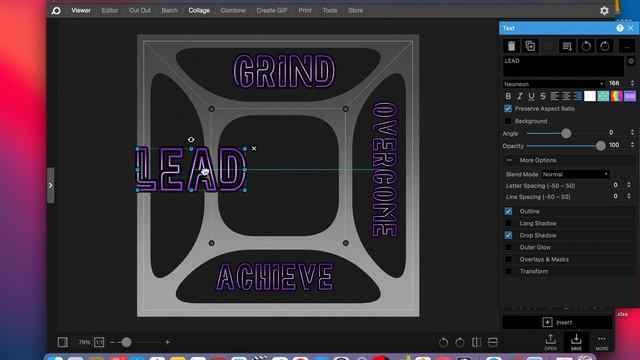Screen dimensions: 640x360
Task: Rotate canvas clockwise from bottom toolbar
Action: tap(460, 342)
